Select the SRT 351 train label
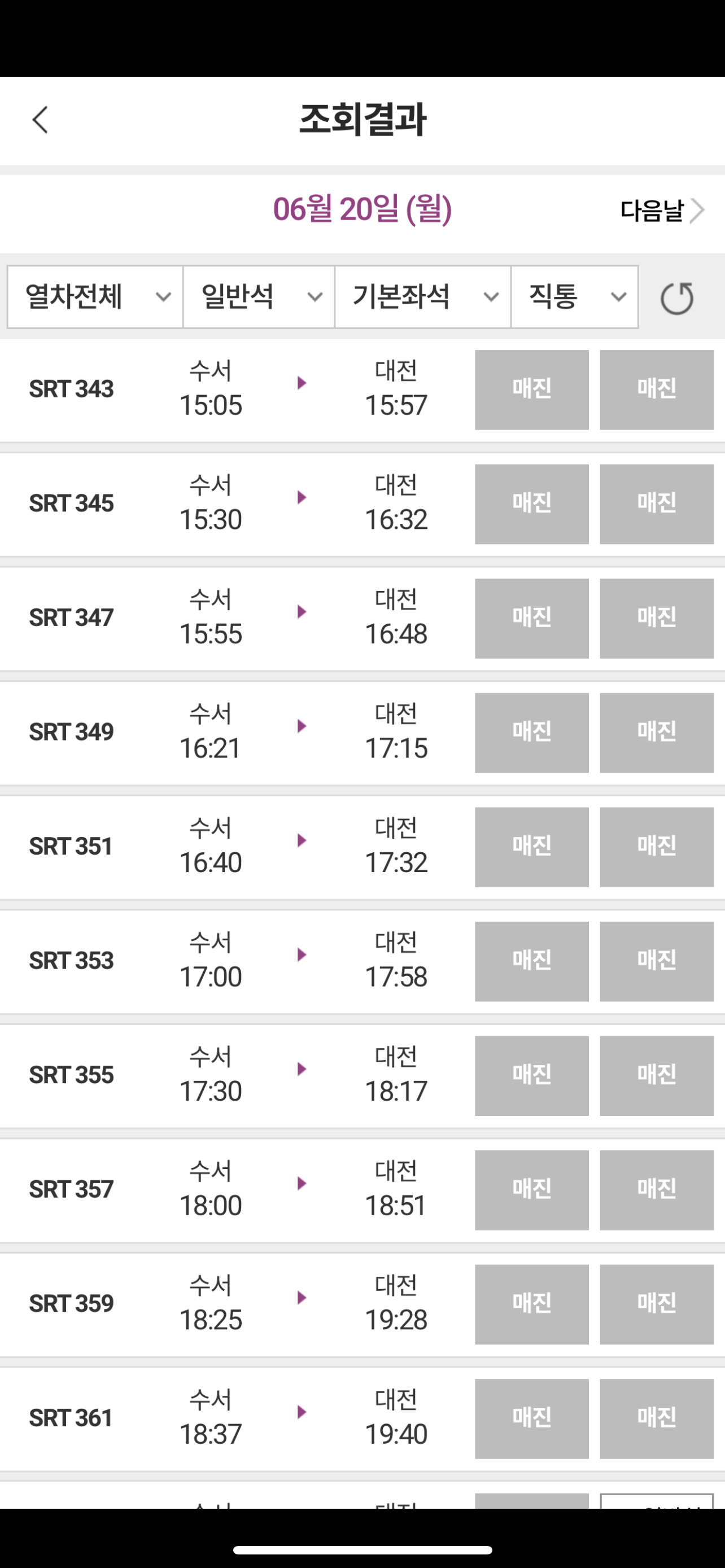725x1568 pixels. (x=71, y=847)
